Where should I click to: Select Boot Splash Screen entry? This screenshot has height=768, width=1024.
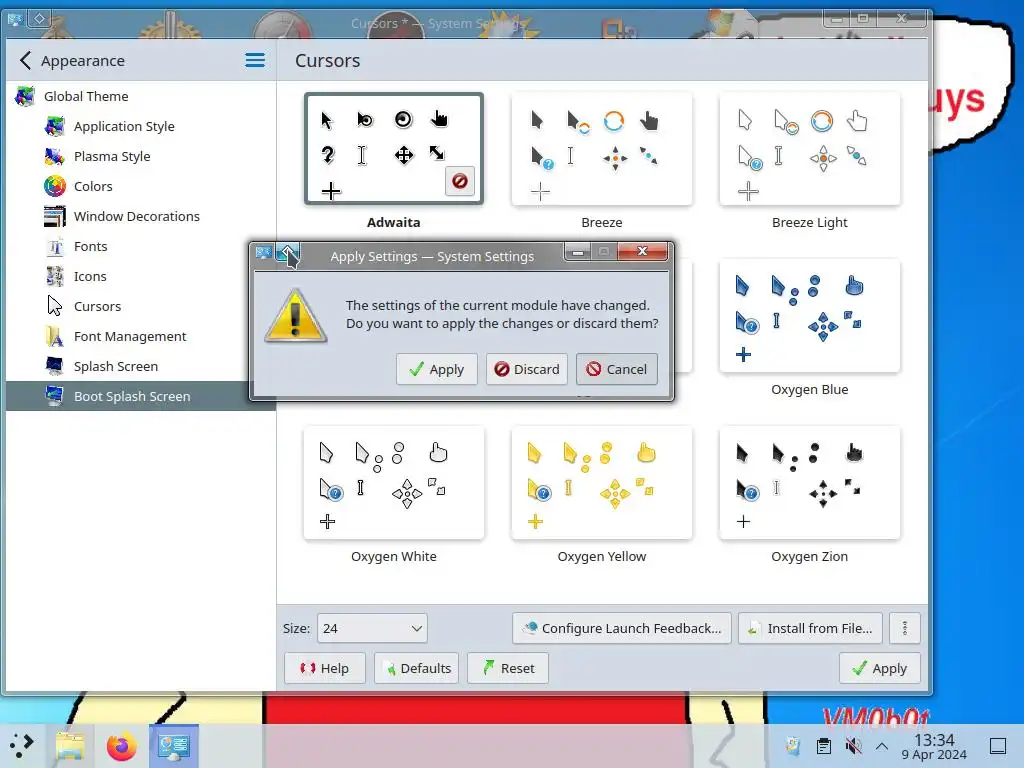tap(140, 396)
